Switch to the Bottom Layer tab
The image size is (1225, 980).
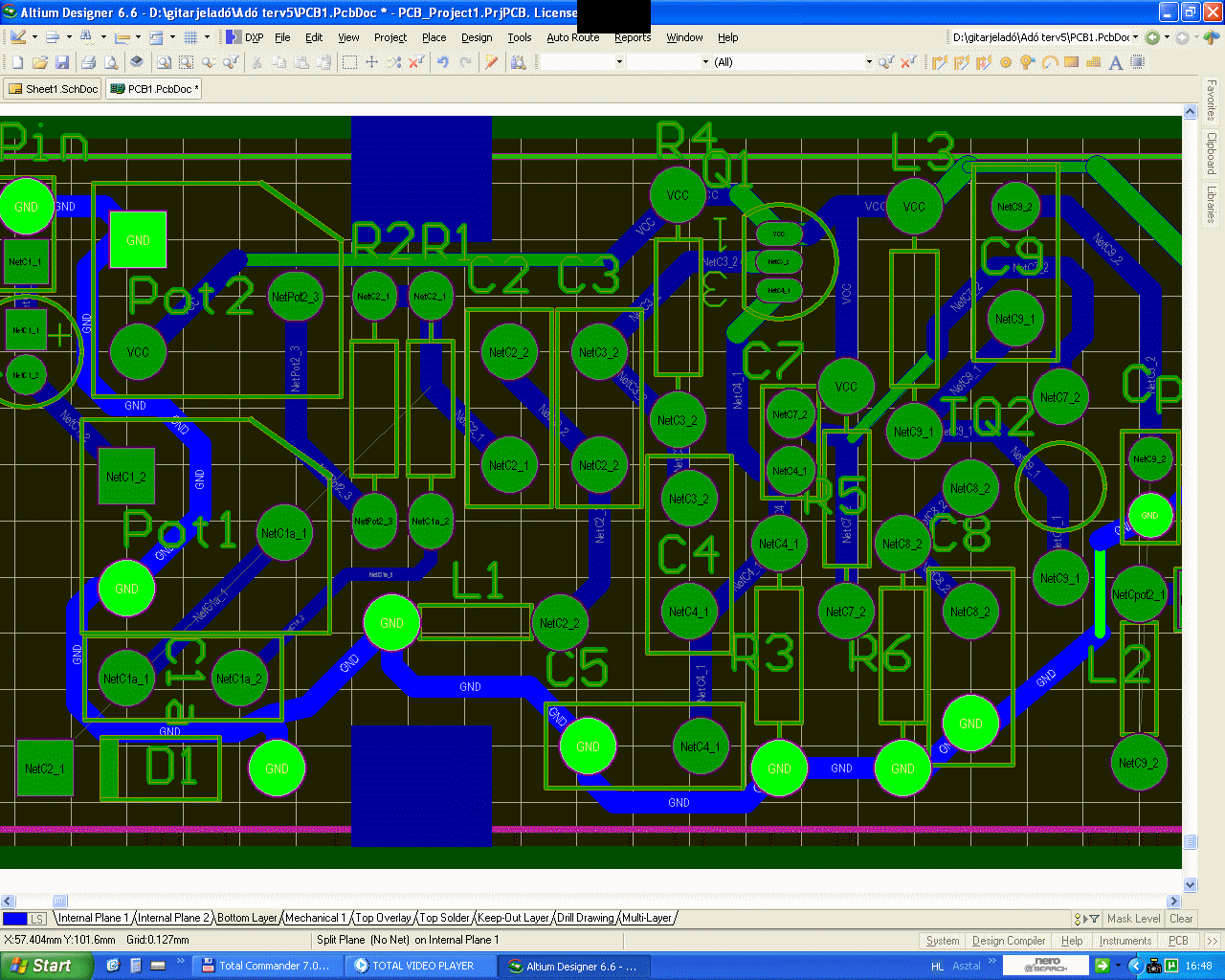(x=247, y=918)
